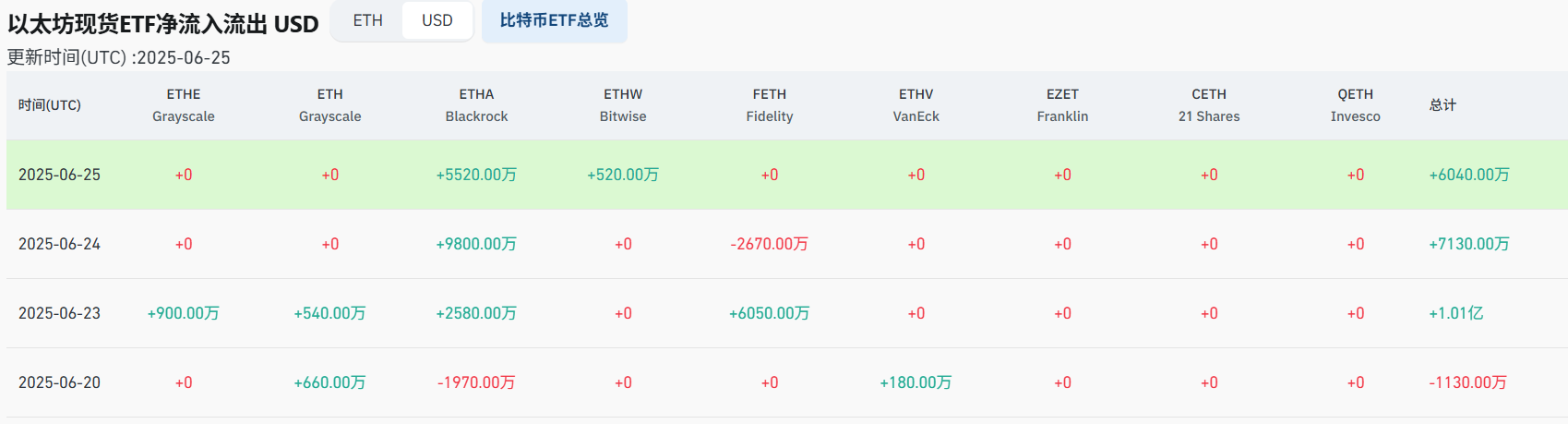This screenshot has width=1568, height=424.
Task: Click the CETH 21 Shares column header
Action: coord(1209,105)
